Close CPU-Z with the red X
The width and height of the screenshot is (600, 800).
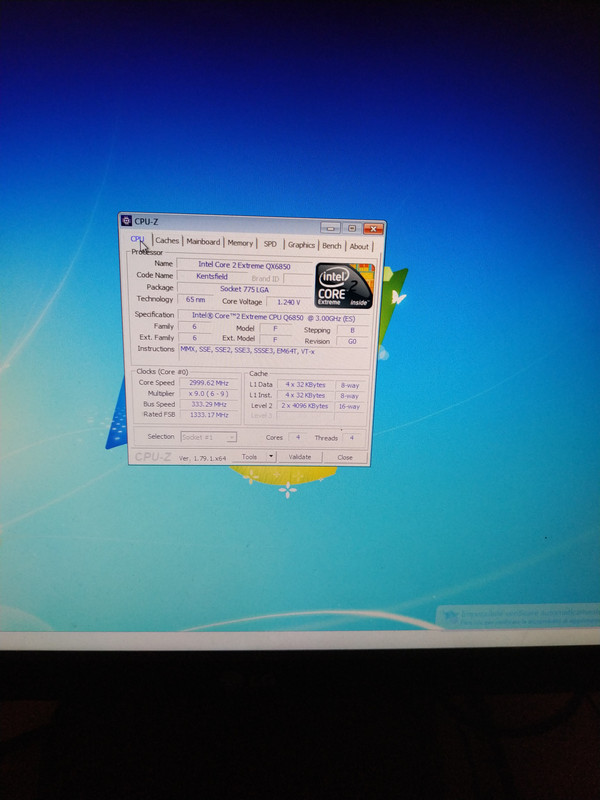[373, 229]
